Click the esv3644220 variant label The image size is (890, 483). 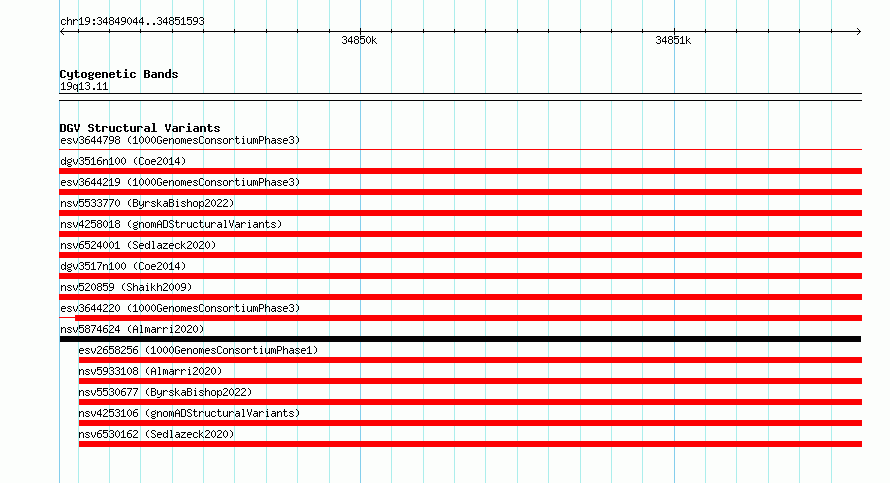pyautogui.click(x=180, y=308)
